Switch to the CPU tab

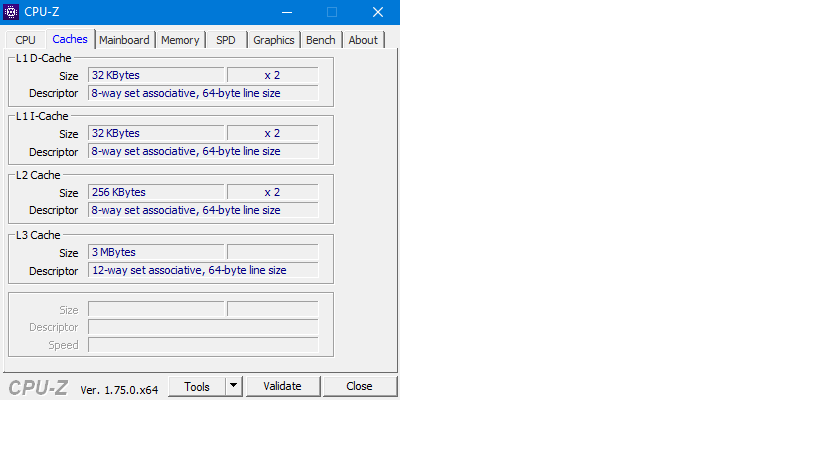click(25, 40)
